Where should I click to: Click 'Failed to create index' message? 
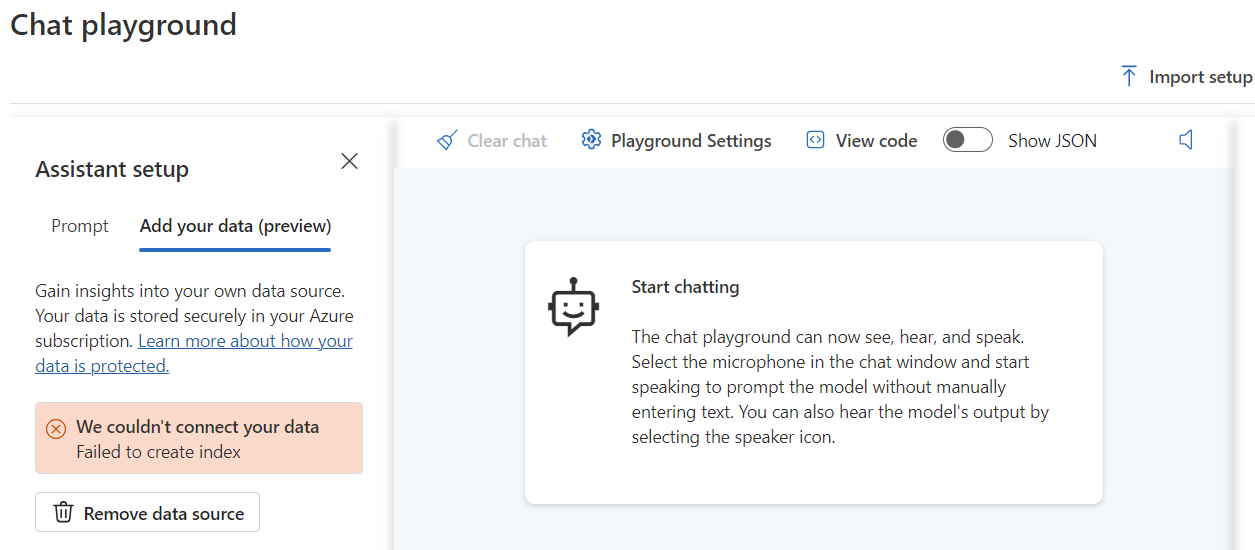click(x=158, y=452)
